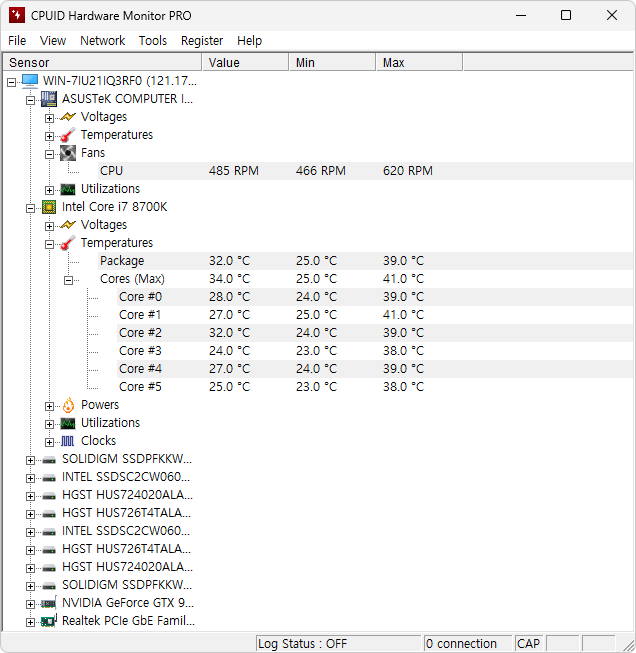Click the fan icon beside Fans
The width and height of the screenshot is (636, 653).
coord(67,153)
